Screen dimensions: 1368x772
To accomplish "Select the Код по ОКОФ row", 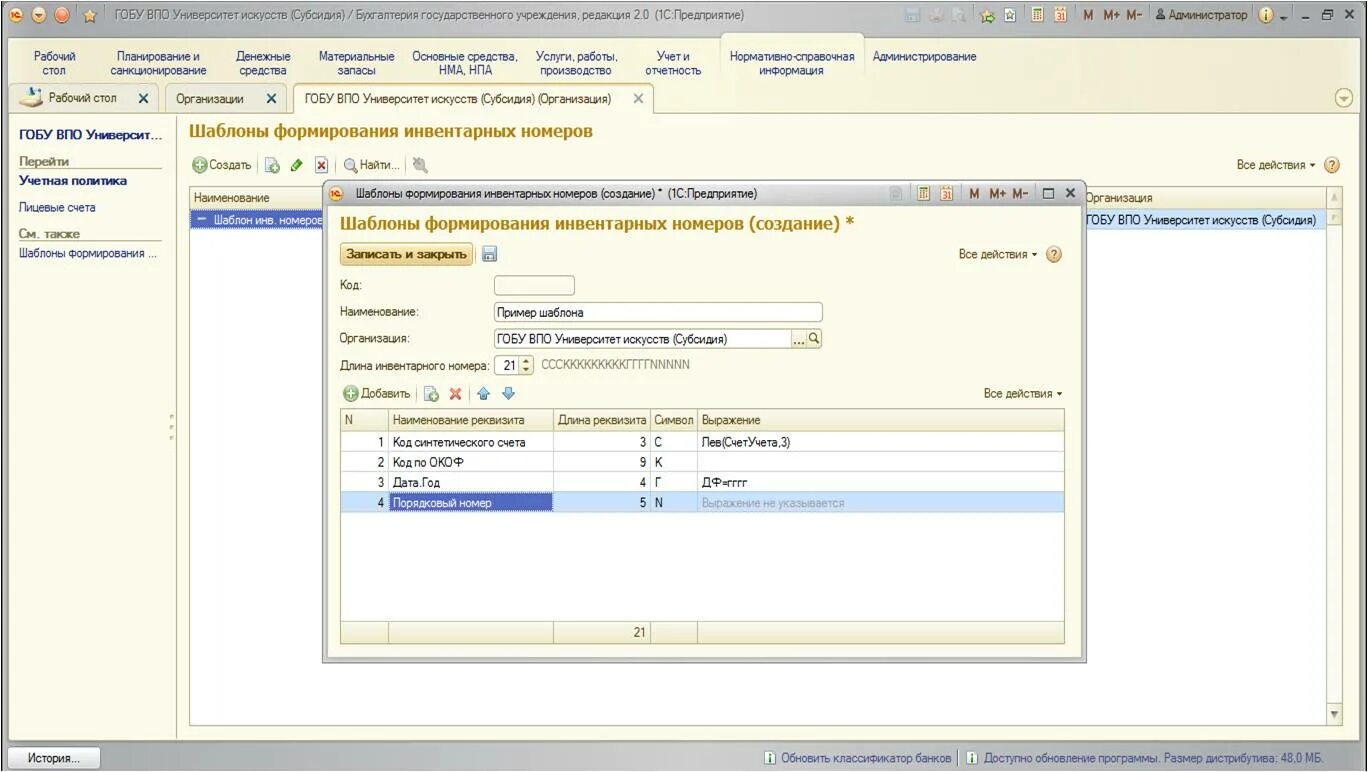I will pos(702,462).
